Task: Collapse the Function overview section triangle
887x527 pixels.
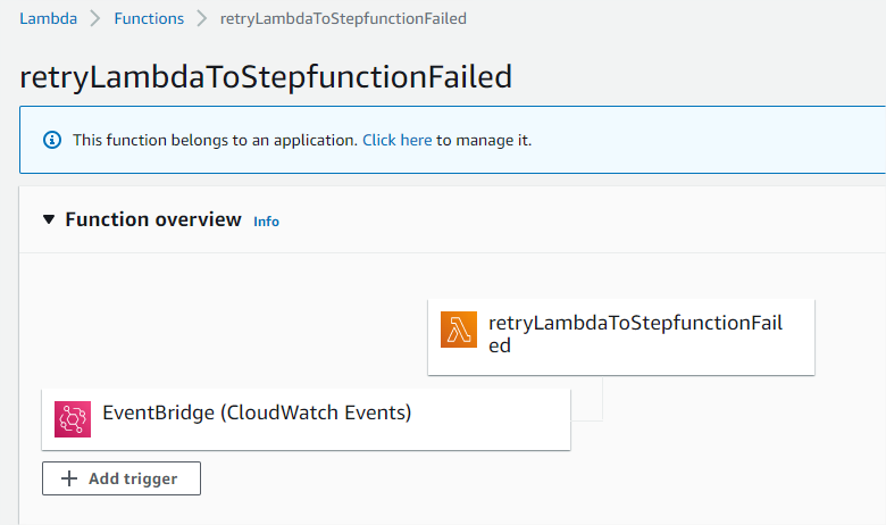Action: pyautogui.click(x=49, y=220)
